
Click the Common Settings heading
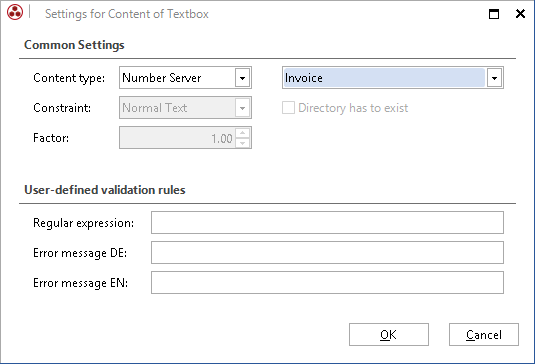tap(74, 45)
